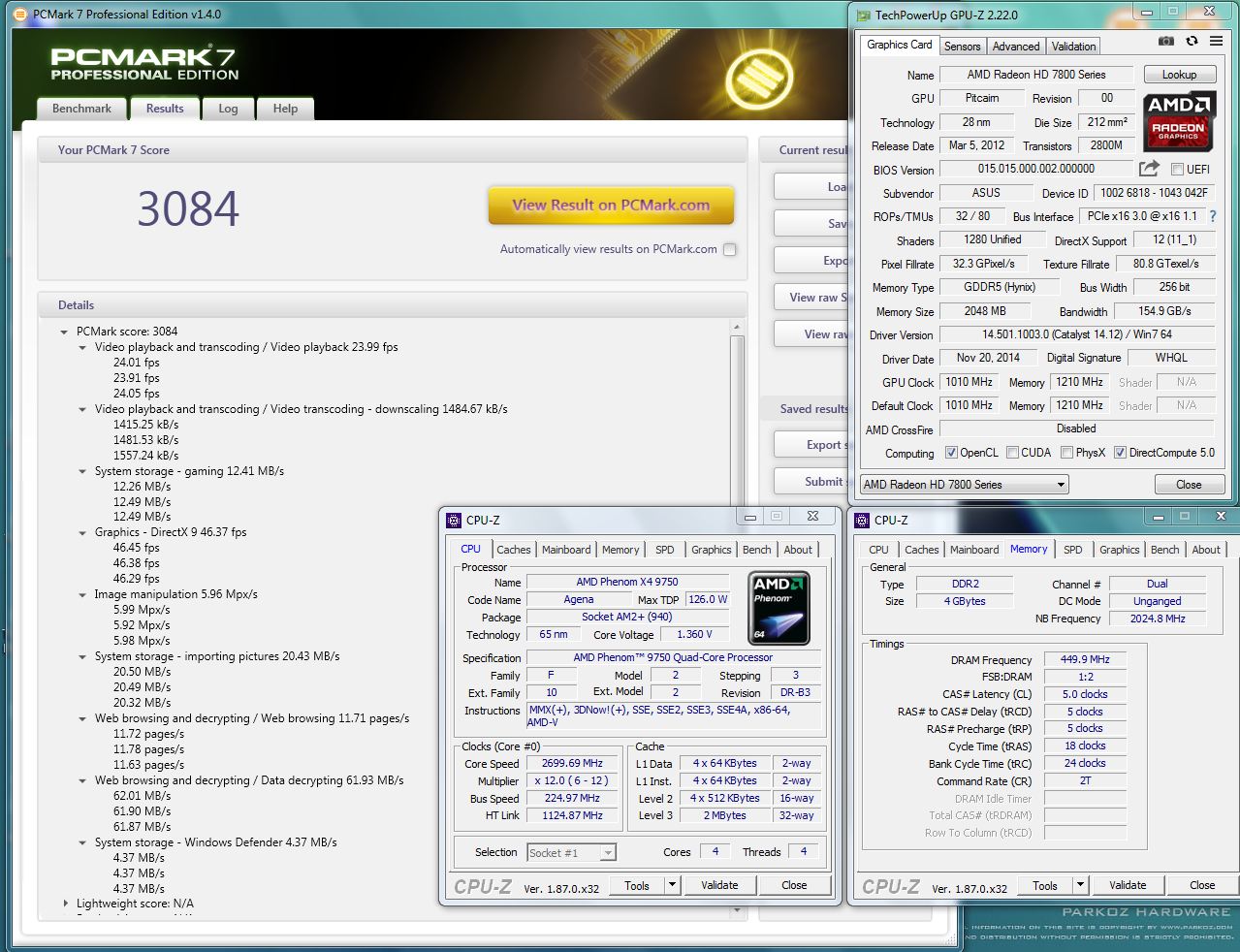Enable automatically view results on PCMark.com
Screen dimensions: 1240x952
(x=730, y=249)
